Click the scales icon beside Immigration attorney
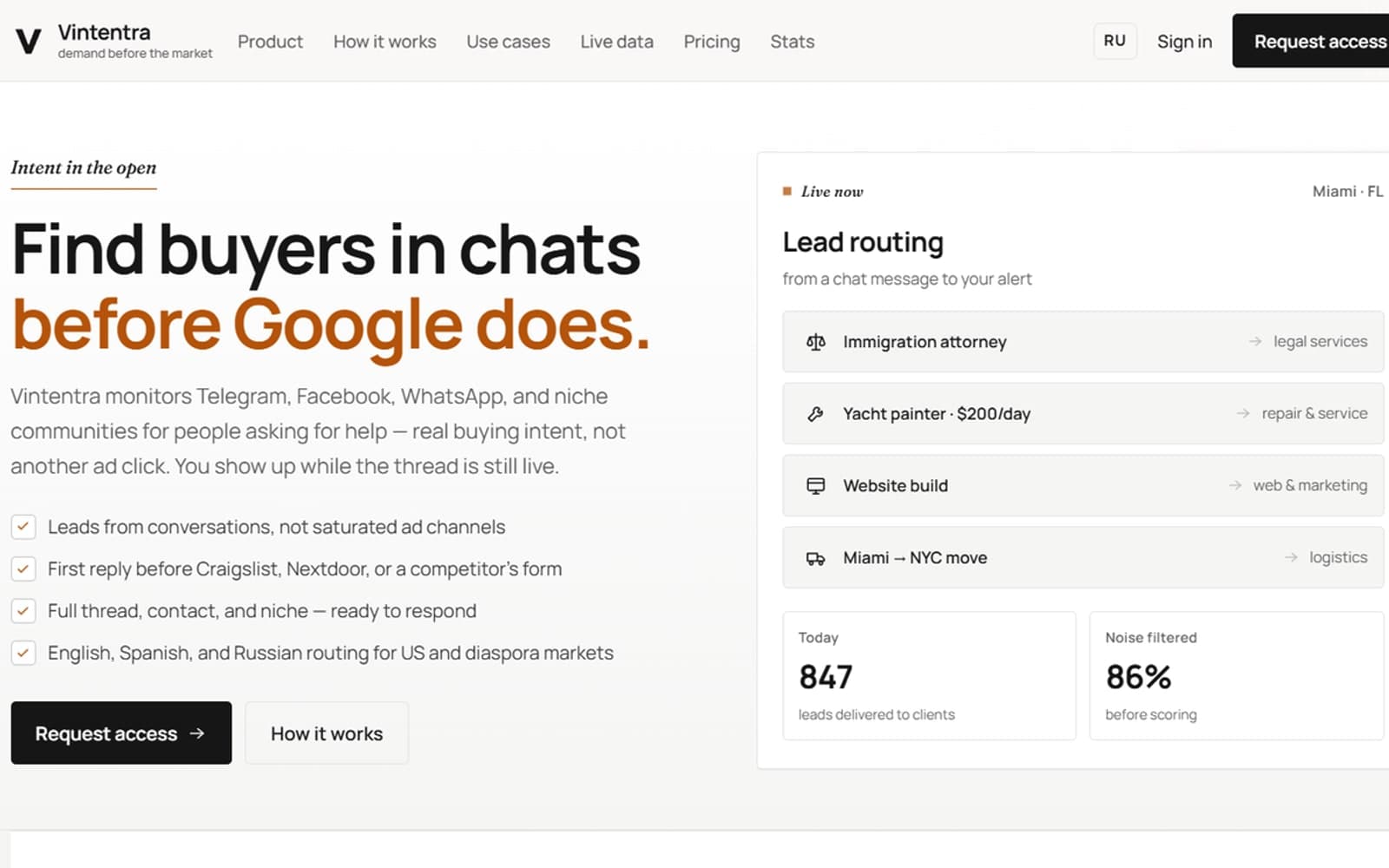The height and width of the screenshot is (868, 1389). [x=815, y=342]
